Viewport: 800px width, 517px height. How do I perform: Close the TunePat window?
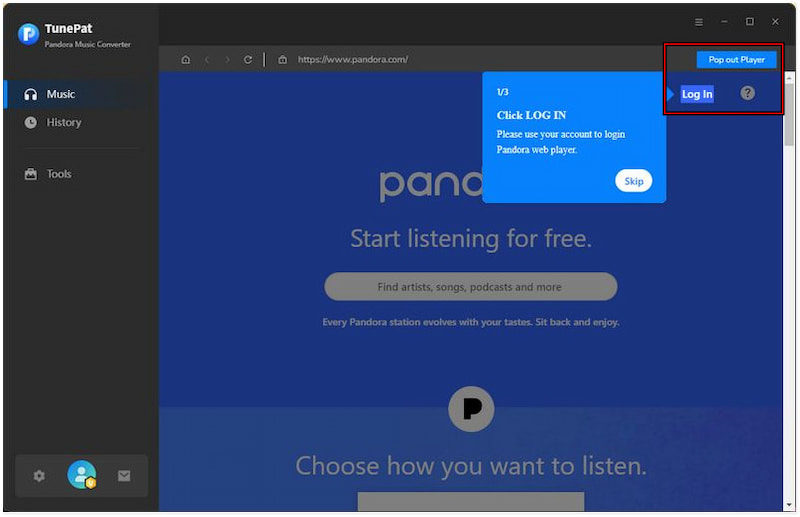coord(775,22)
